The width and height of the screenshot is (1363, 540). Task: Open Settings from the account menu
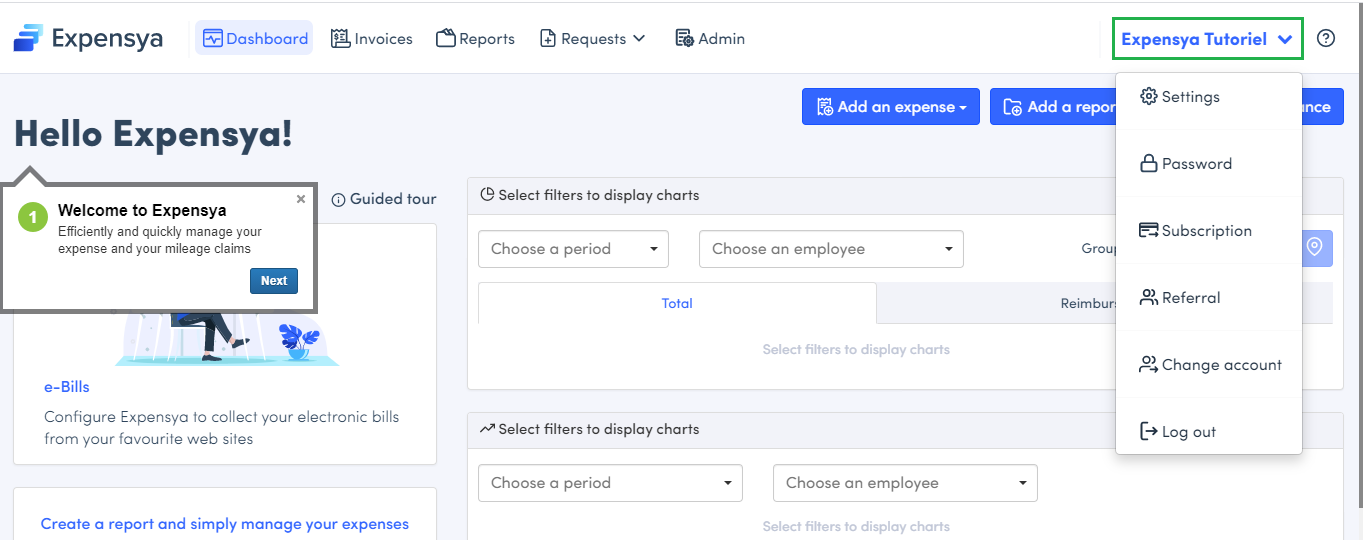click(x=1190, y=97)
